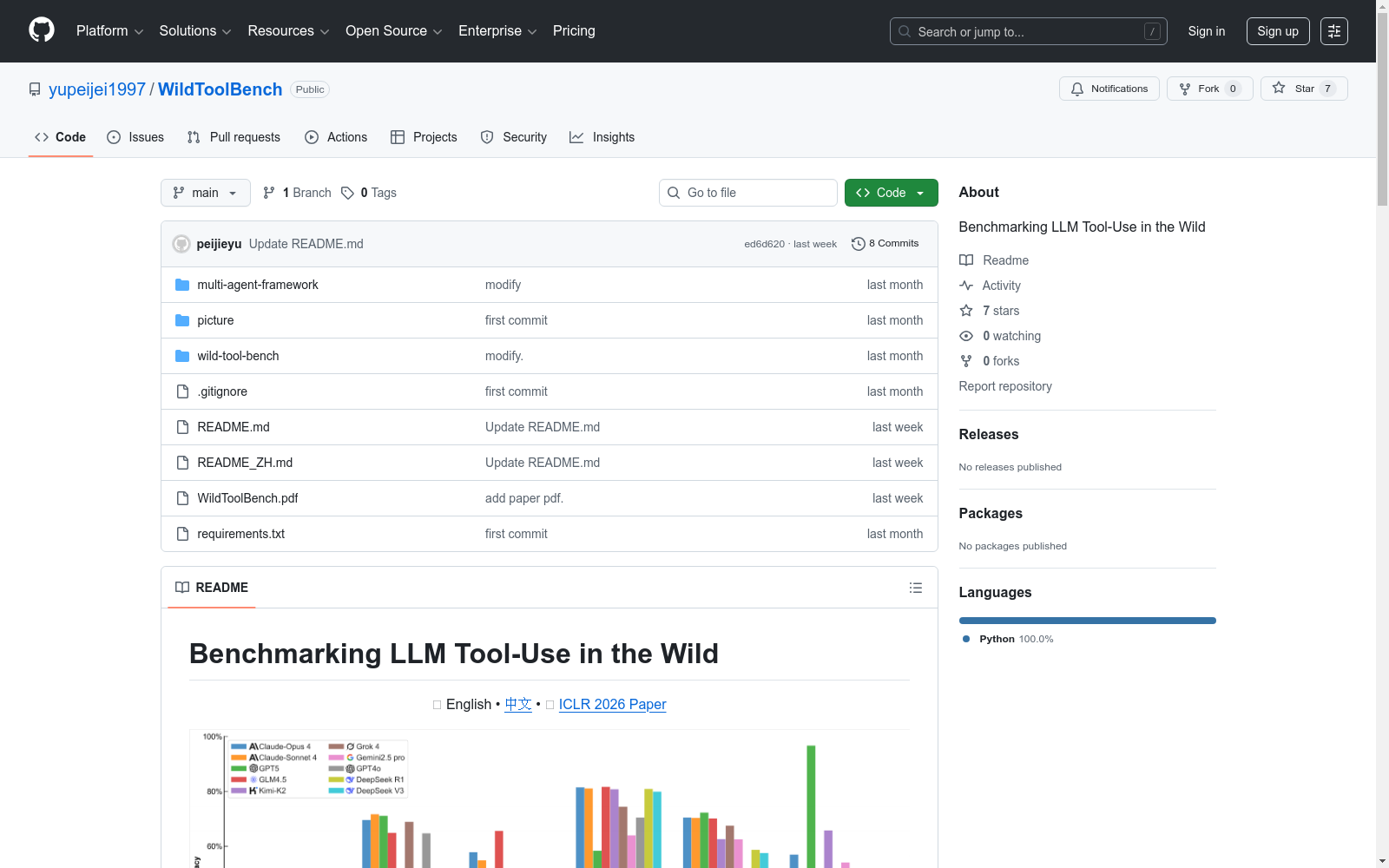
Task: Click the Python language bar
Action: tap(1088, 621)
